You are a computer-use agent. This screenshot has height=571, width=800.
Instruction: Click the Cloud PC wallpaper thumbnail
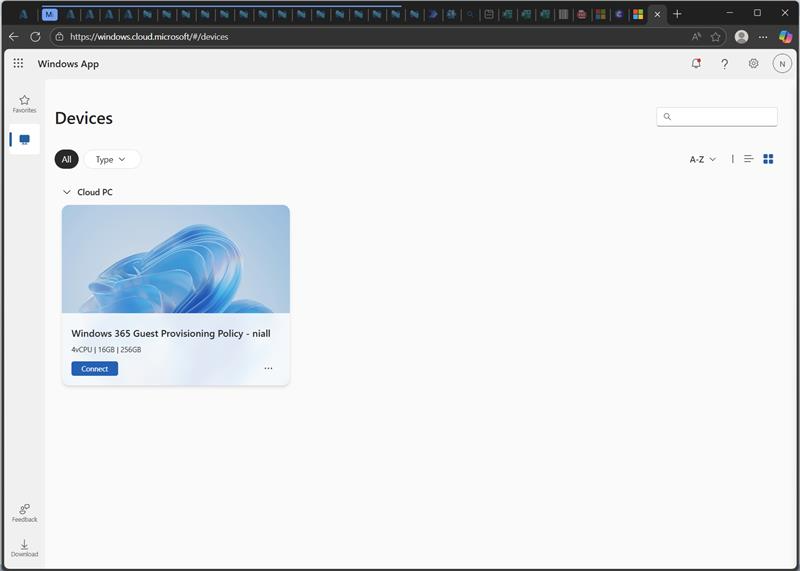point(175,259)
